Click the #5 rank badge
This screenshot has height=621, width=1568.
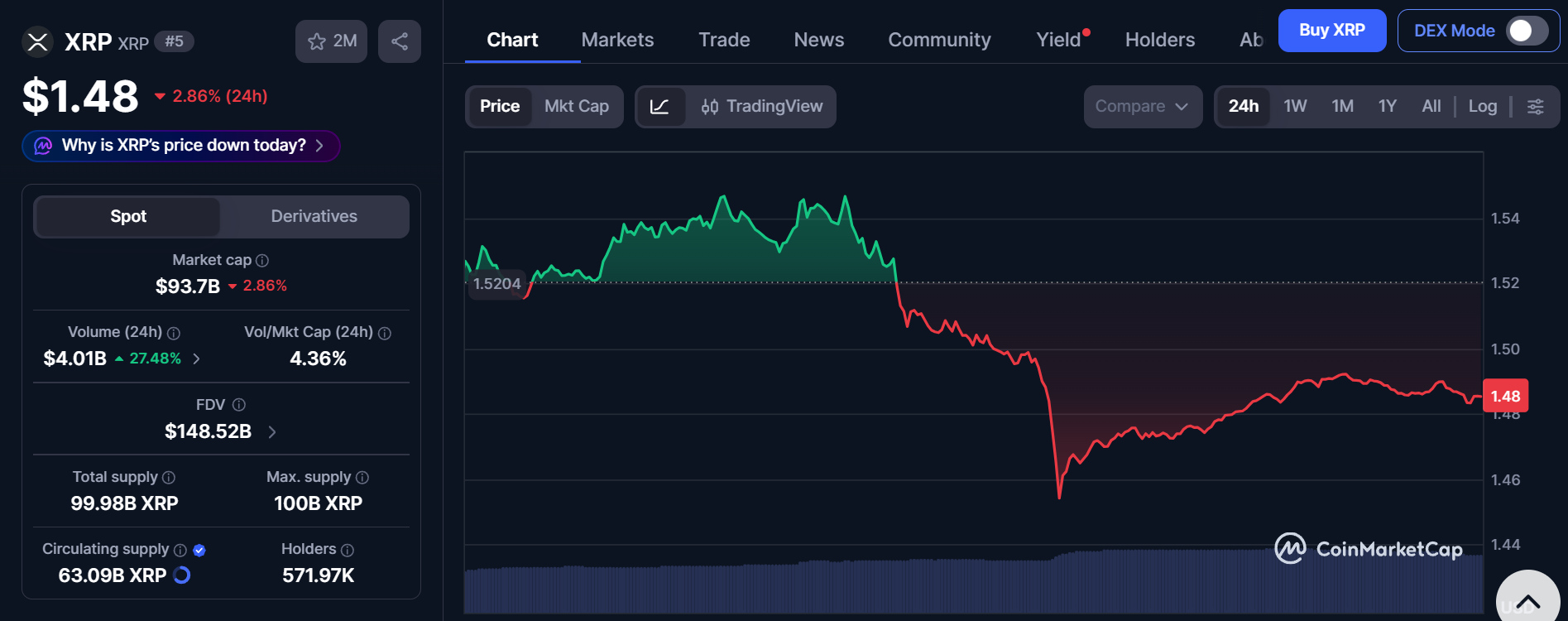[x=174, y=41]
